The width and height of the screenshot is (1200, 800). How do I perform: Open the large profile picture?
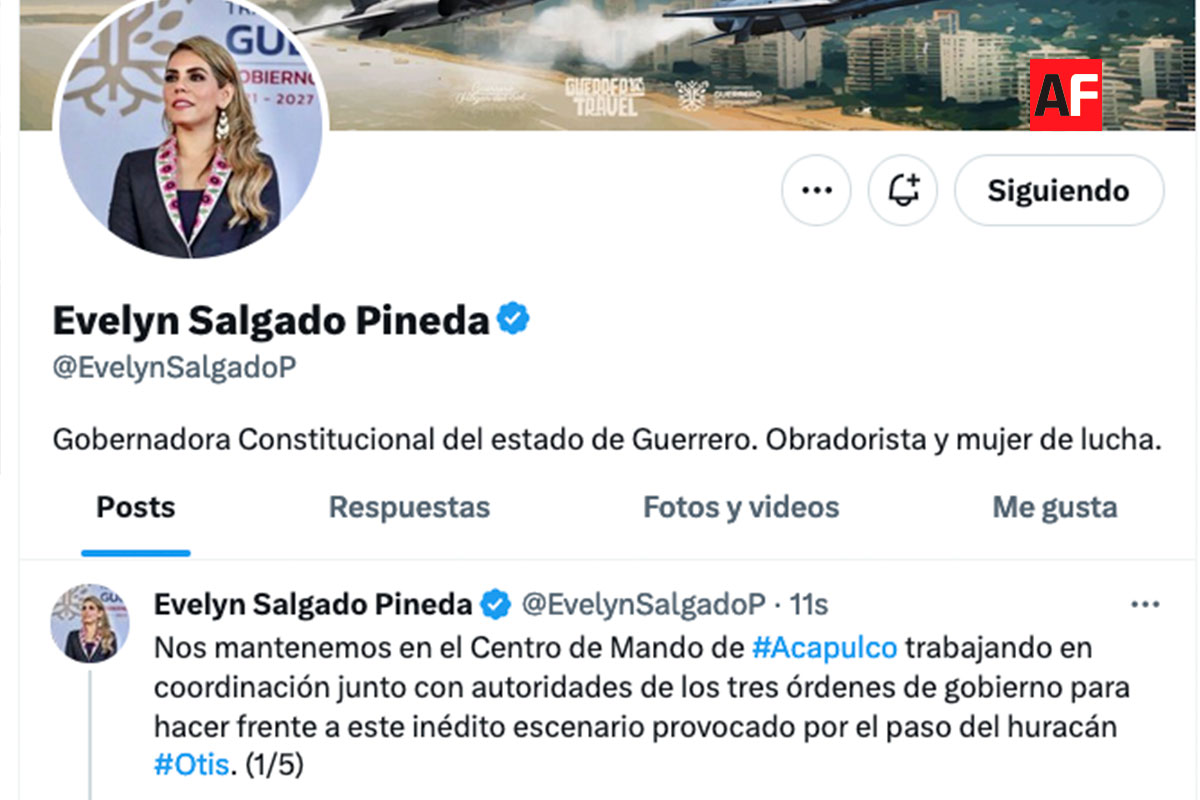tap(191, 125)
